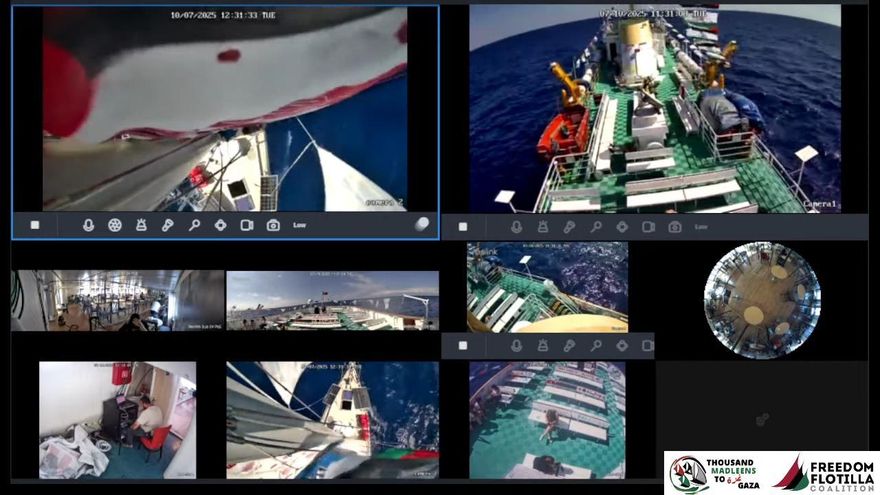Stop the Camera1 ship deck feed
Screen dimensions: 880x495
[x=462, y=227]
